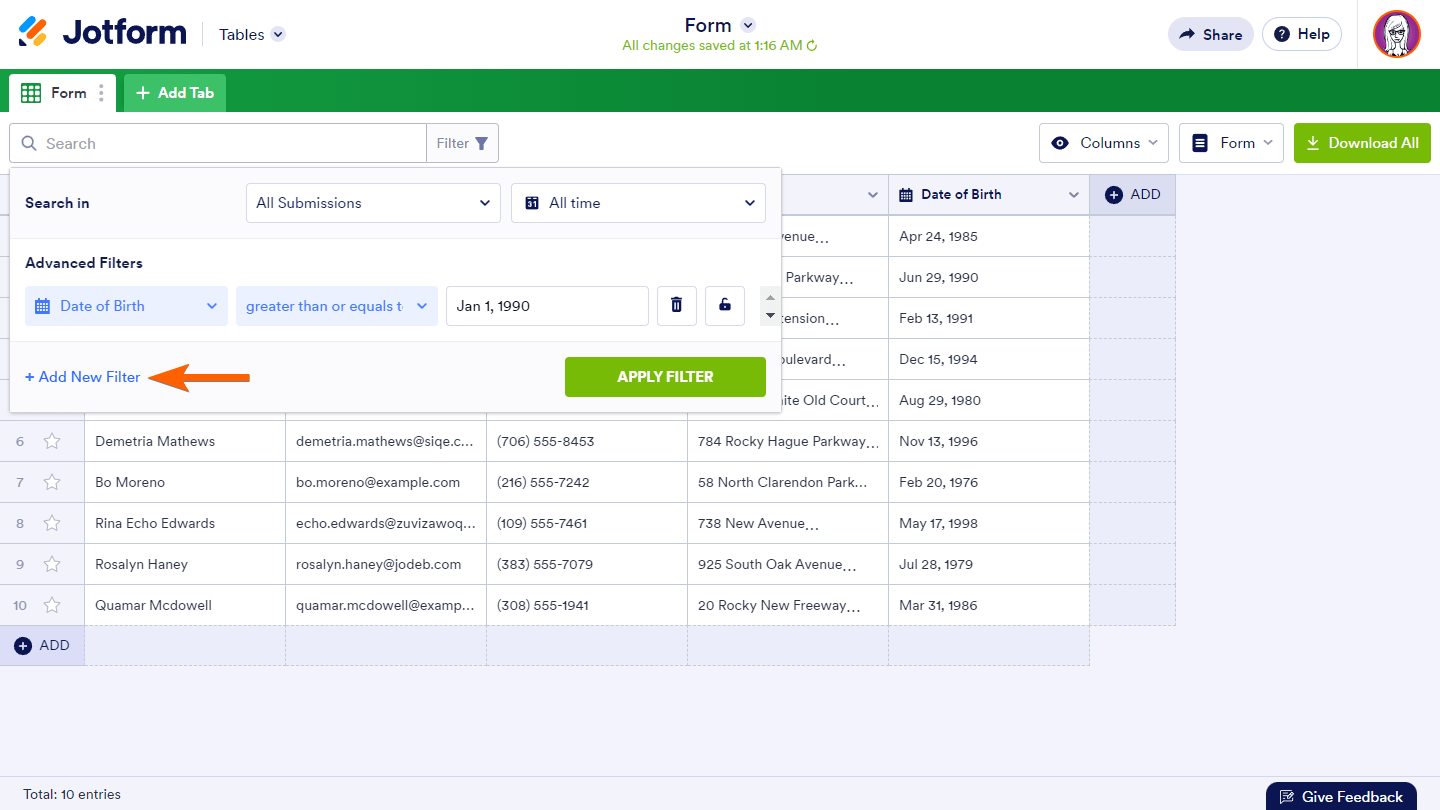Viewport: 1440px width, 810px height.
Task: Click the Search input field
Action: click(x=218, y=143)
